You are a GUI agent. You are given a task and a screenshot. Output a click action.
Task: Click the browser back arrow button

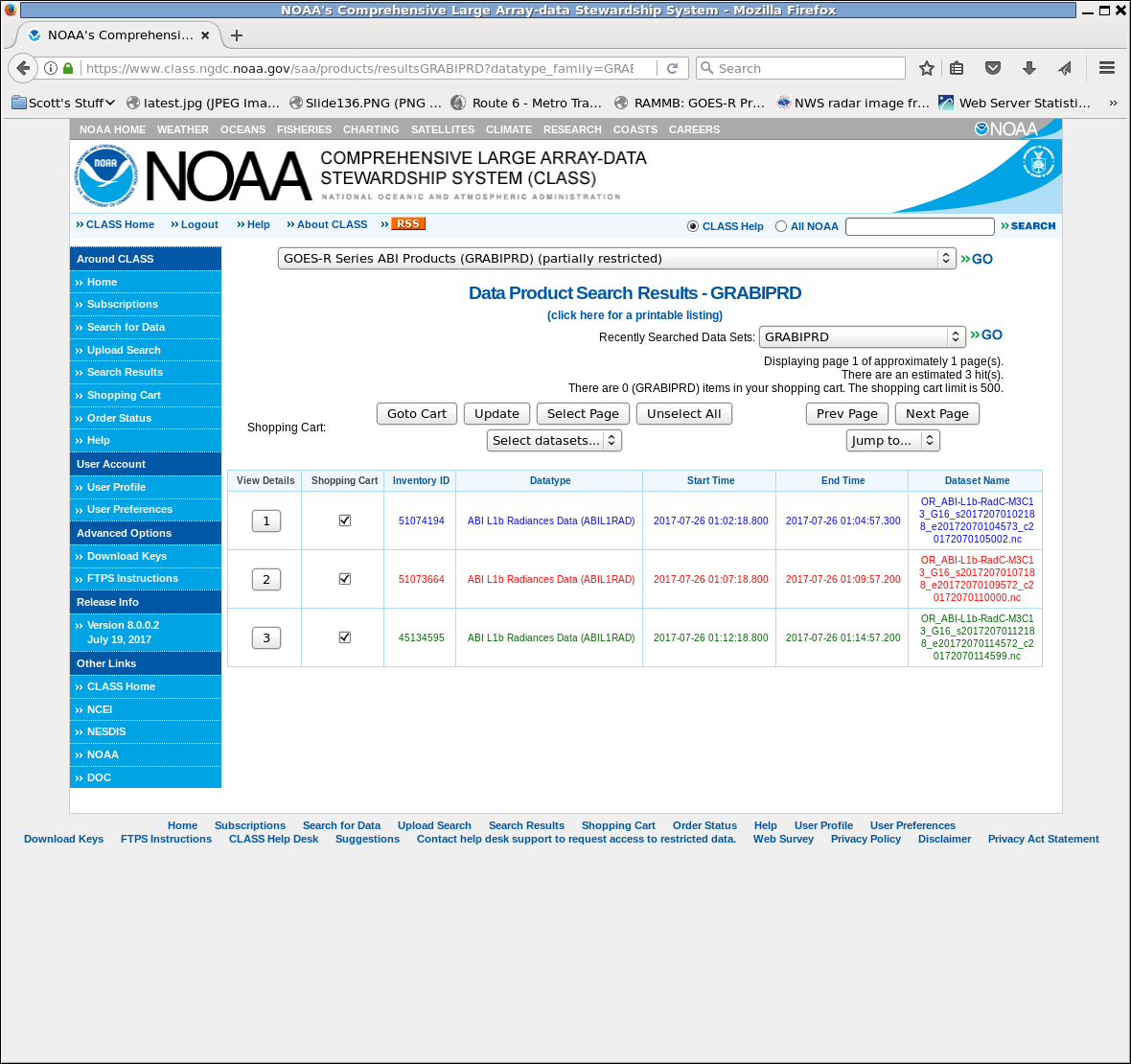coord(23,68)
